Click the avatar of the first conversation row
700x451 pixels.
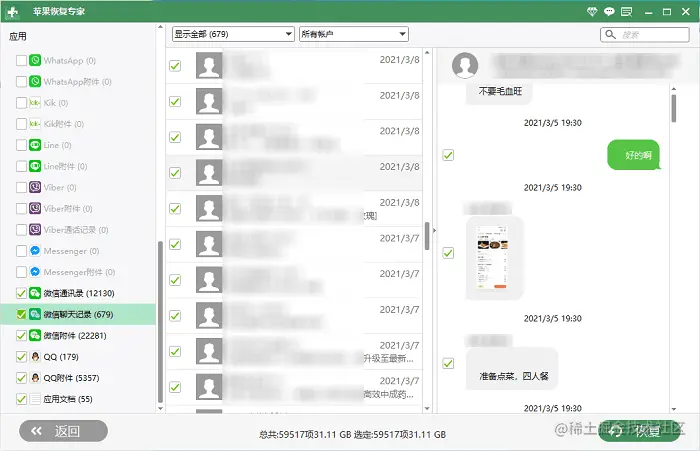(x=209, y=66)
